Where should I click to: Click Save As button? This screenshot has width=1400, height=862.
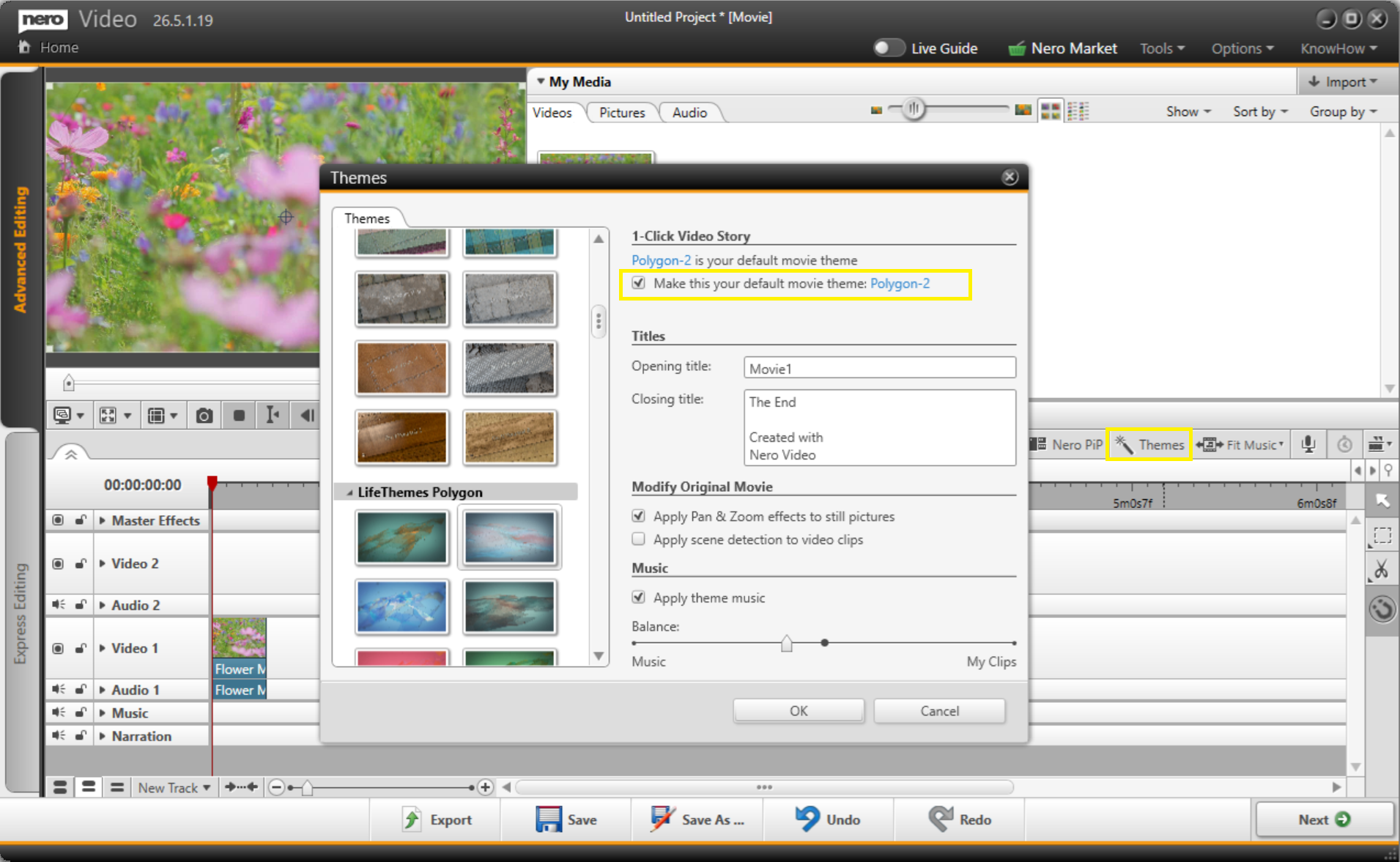pos(697,819)
